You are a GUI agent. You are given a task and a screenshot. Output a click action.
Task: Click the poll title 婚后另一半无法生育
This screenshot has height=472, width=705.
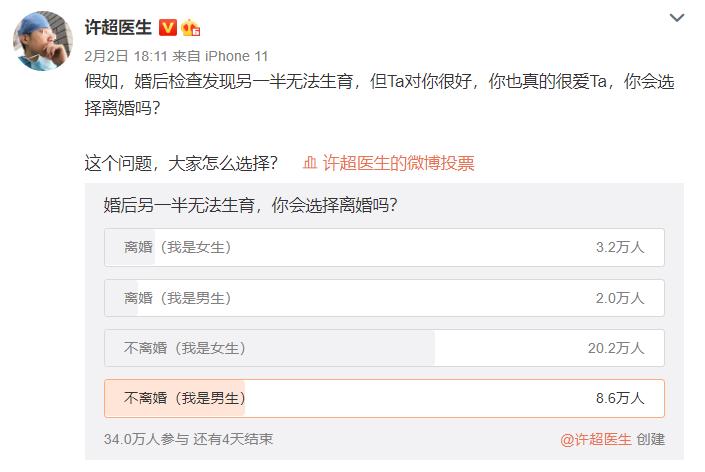(250, 206)
